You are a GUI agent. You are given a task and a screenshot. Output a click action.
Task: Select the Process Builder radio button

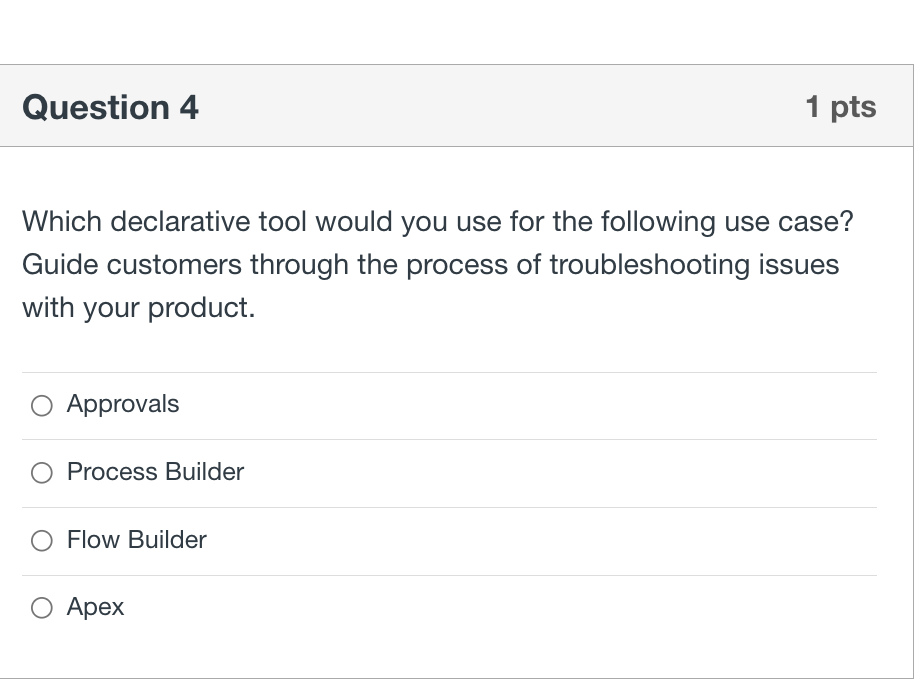[x=42, y=472]
